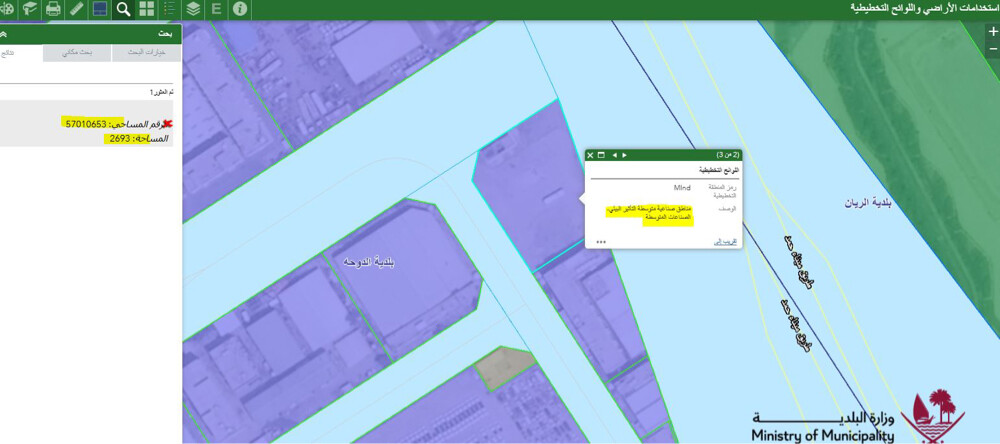The image size is (1000, 444).
Task: Open the popup's three-dots actions menu
Action: pyautogui.click(x=601, y=242)
